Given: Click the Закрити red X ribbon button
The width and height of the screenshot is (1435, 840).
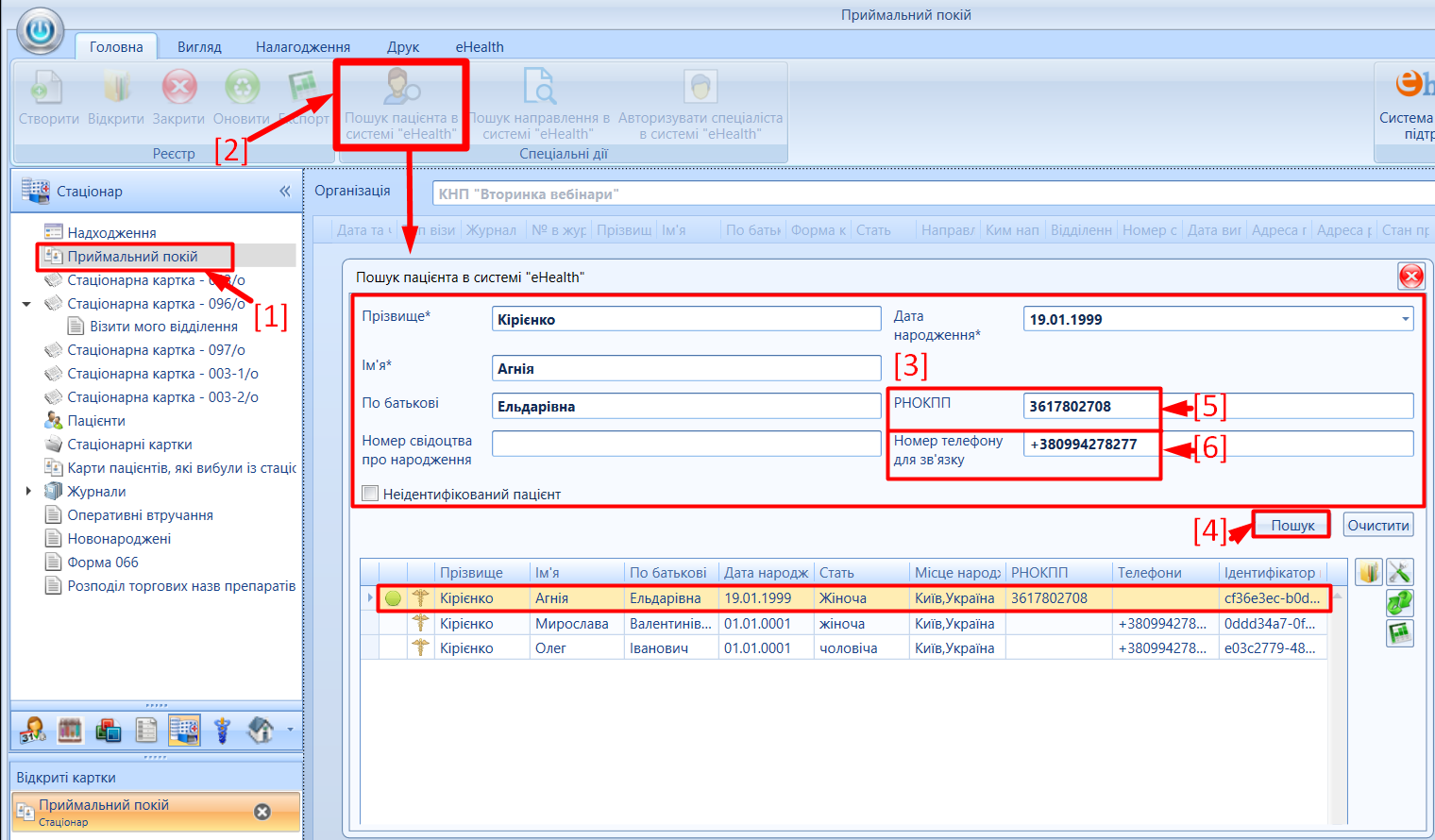Looking at the screenshot, I should point(178,97).
